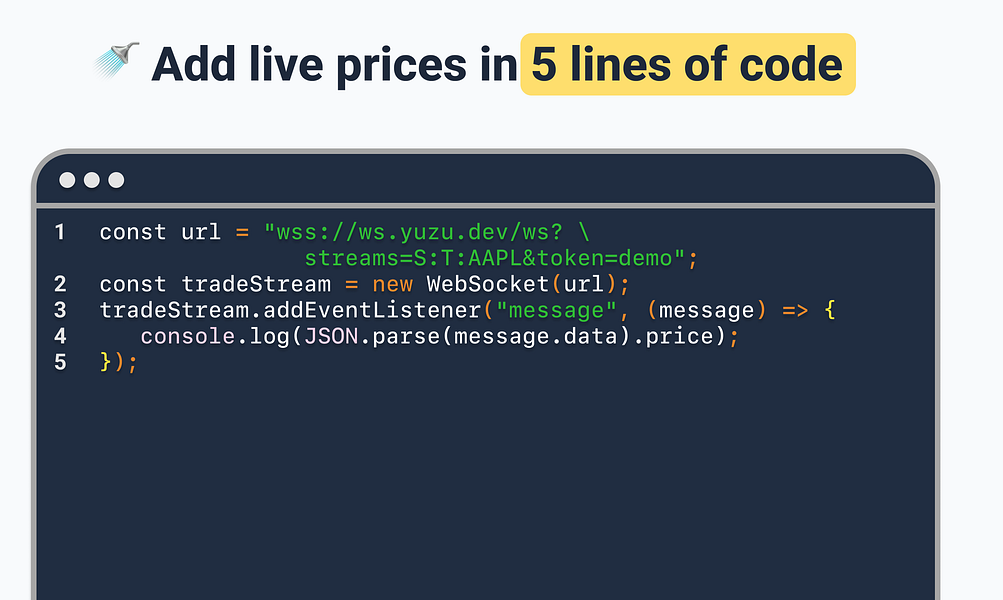Screen dimensions: 1003x600
Task: Select line number 3 in gutter
Action: click(x=60, y=310)
